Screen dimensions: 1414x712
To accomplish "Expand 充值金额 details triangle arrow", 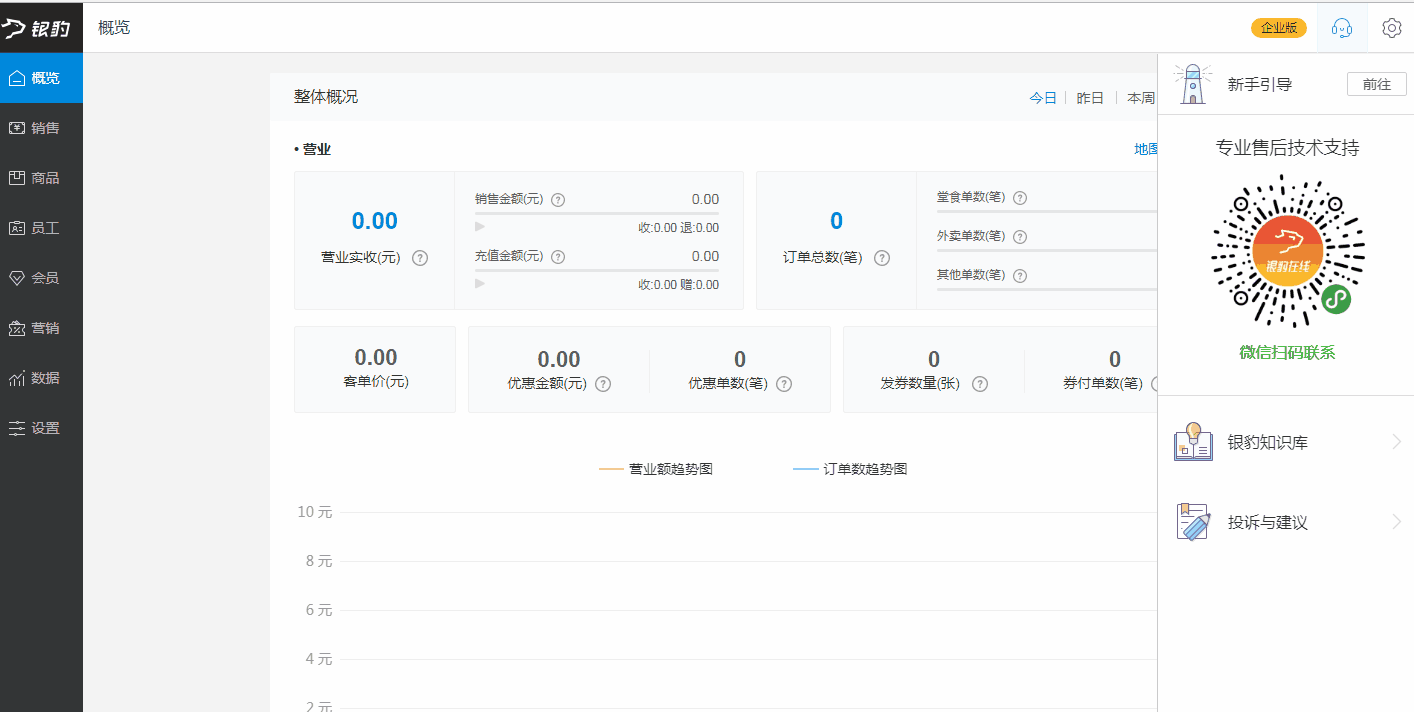I will pos(480,284).
